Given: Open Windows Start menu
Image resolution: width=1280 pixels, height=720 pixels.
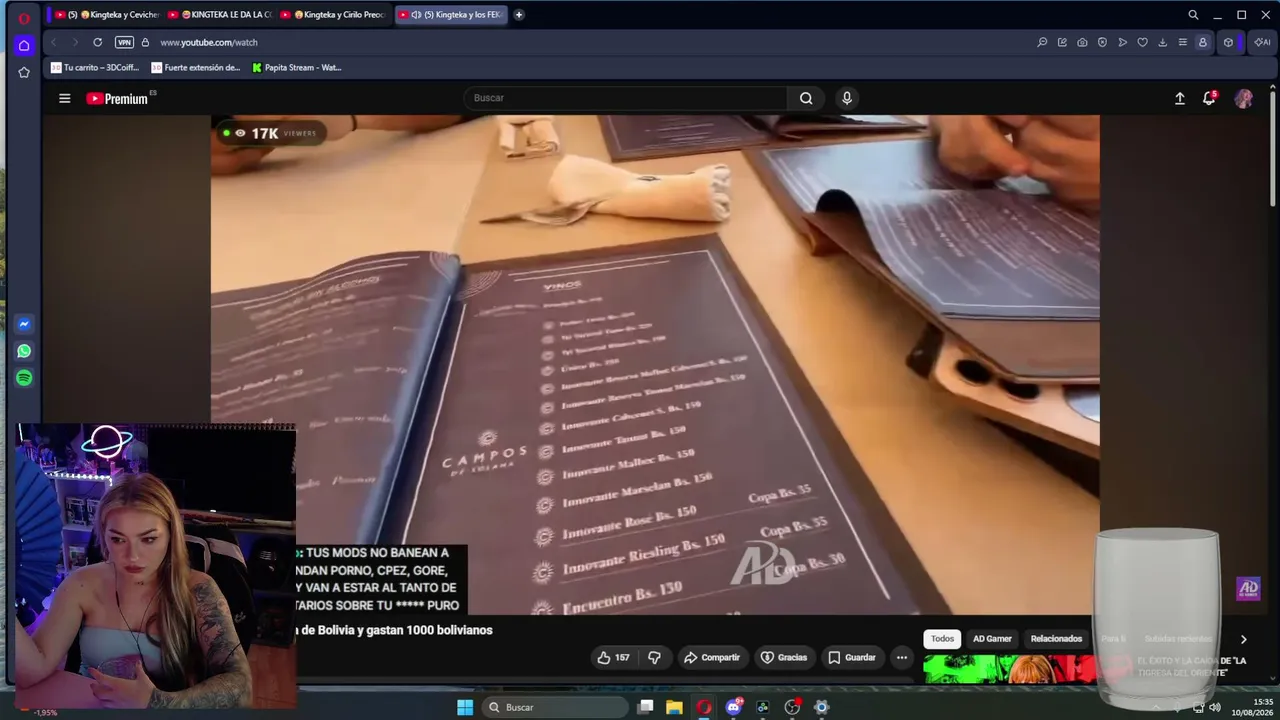Looking at the screenshot, I should 465,707.
